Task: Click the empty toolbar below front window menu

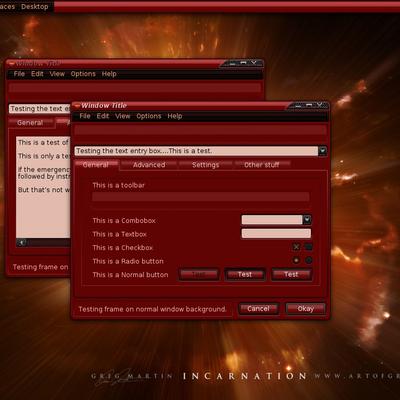Action: [x=200, y=130]
